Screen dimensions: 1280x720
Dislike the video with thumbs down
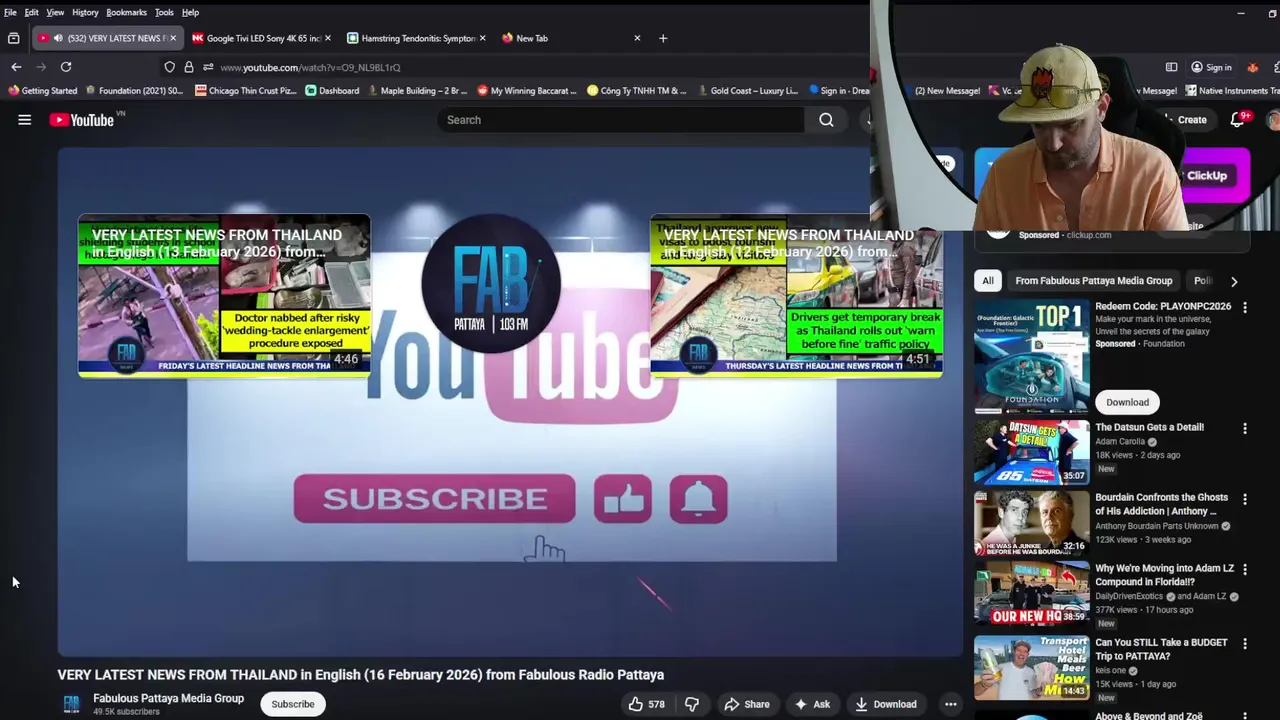pos(691,704)
